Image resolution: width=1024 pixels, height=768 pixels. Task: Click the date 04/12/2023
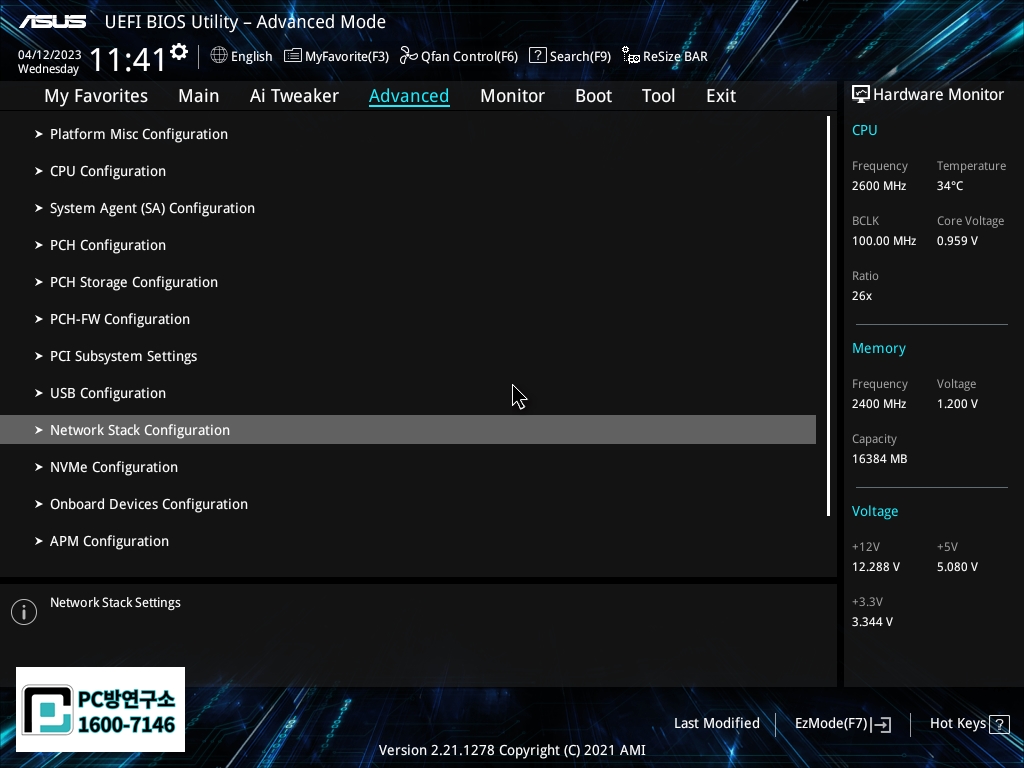tap(50, 55)
